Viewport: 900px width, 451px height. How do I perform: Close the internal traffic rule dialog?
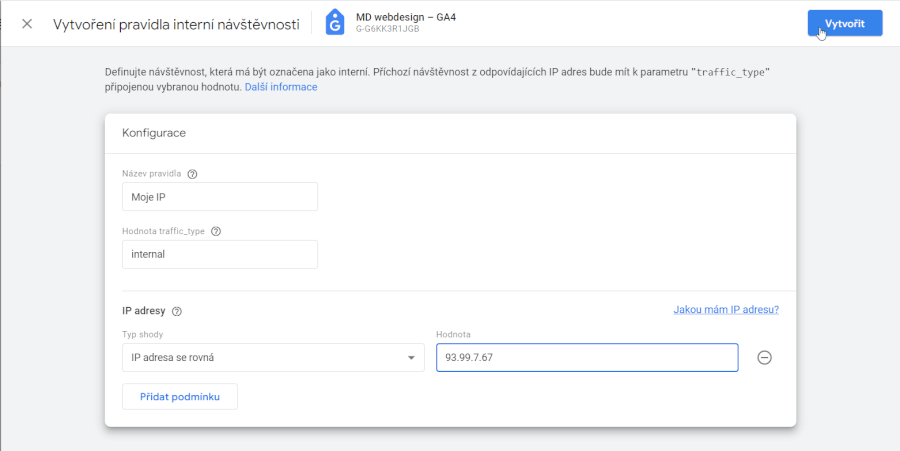pos(26,24)
